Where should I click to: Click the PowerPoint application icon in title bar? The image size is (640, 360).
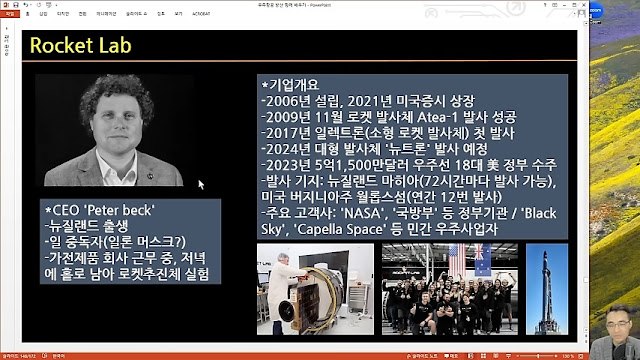coord(6,5)
